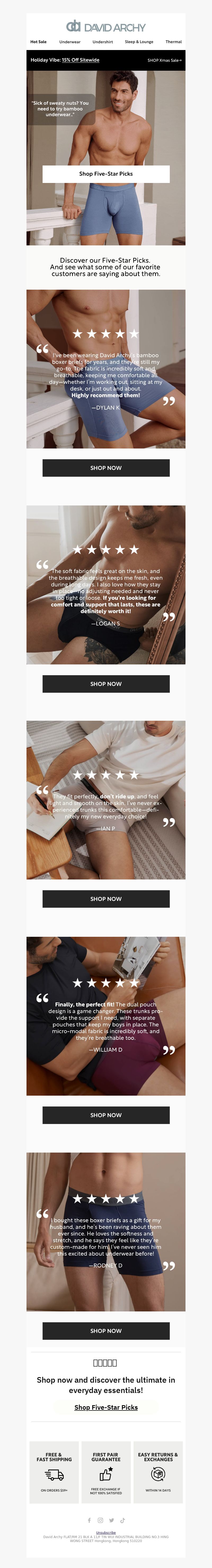The width and height of the screenshot is (212, 1568).
Task: Click the Unsubscribe link
Action: tap(106, 1533)
